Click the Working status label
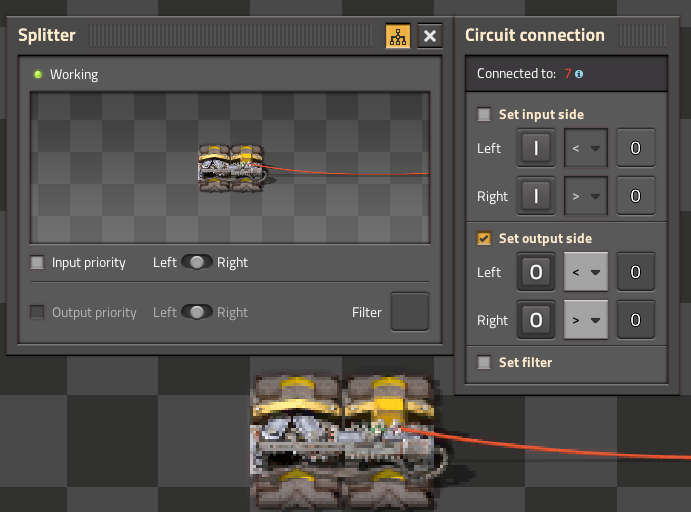Screen dimensions: 691x512 click(74, 74)
